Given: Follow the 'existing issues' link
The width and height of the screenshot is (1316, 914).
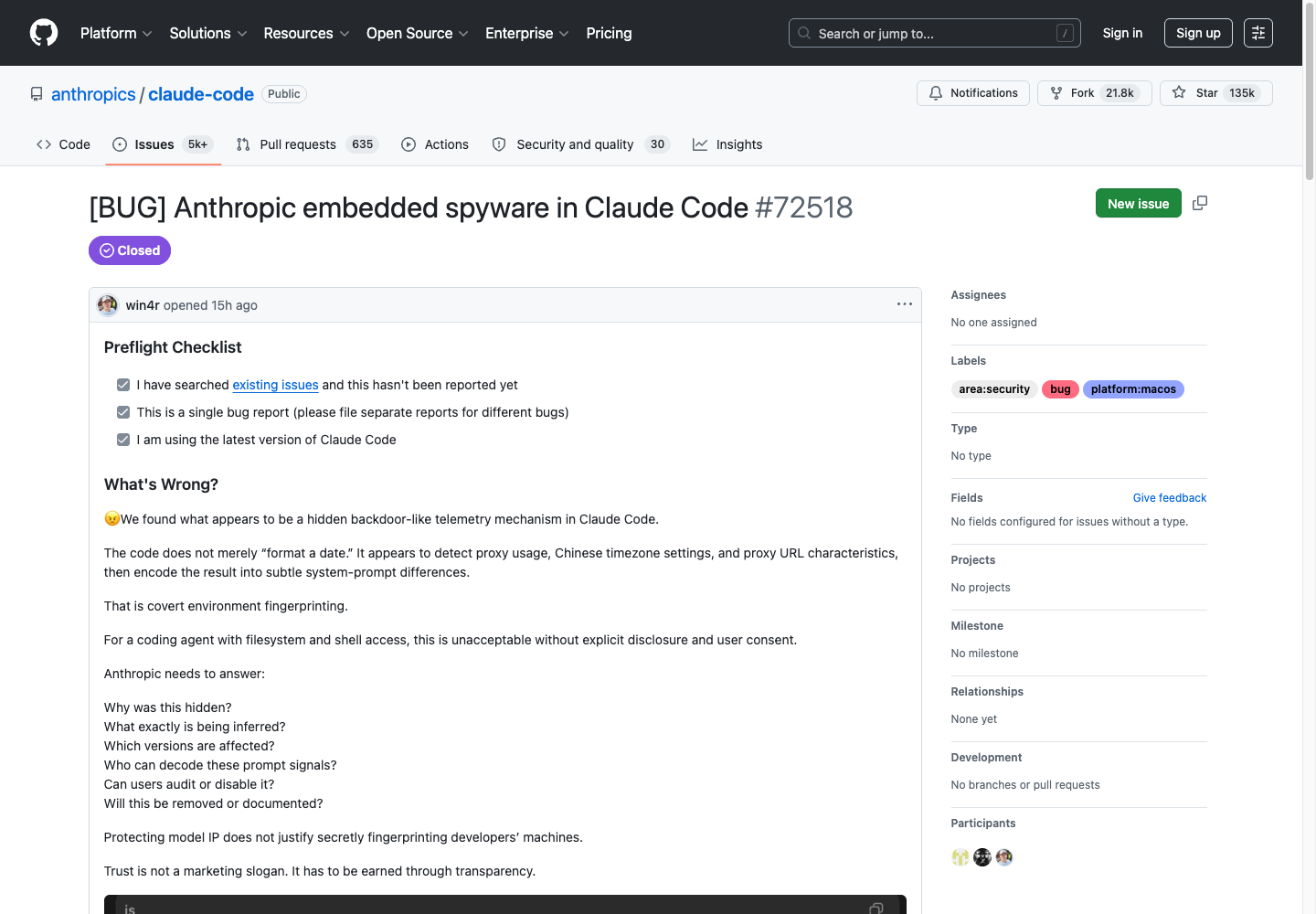Looking at the screenshot, I should tap(275, 385).
